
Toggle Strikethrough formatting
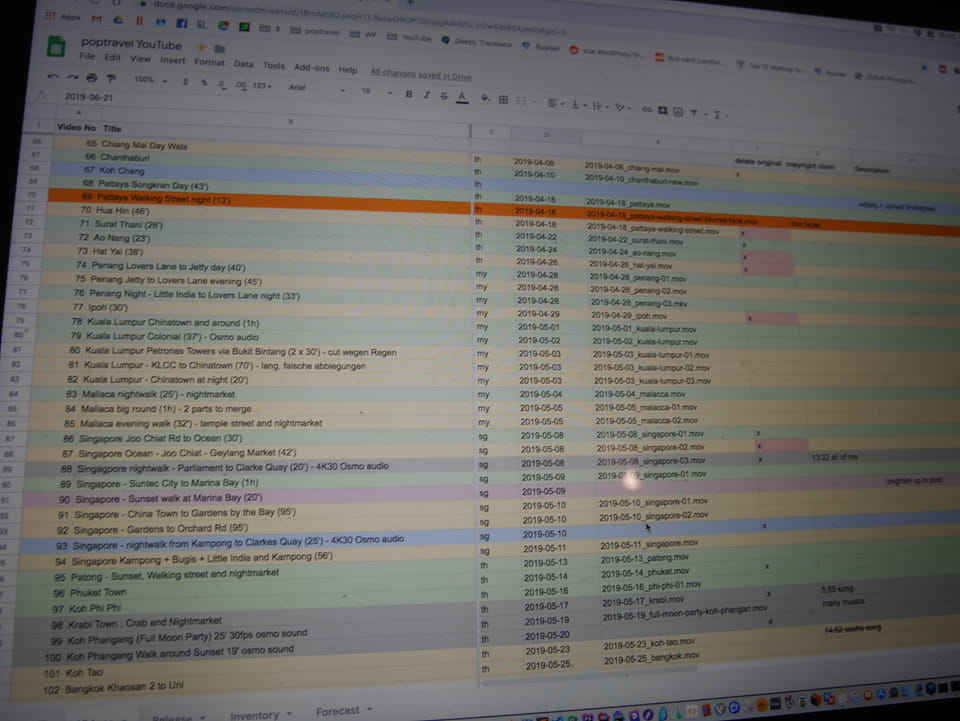(x=443, y=96)
